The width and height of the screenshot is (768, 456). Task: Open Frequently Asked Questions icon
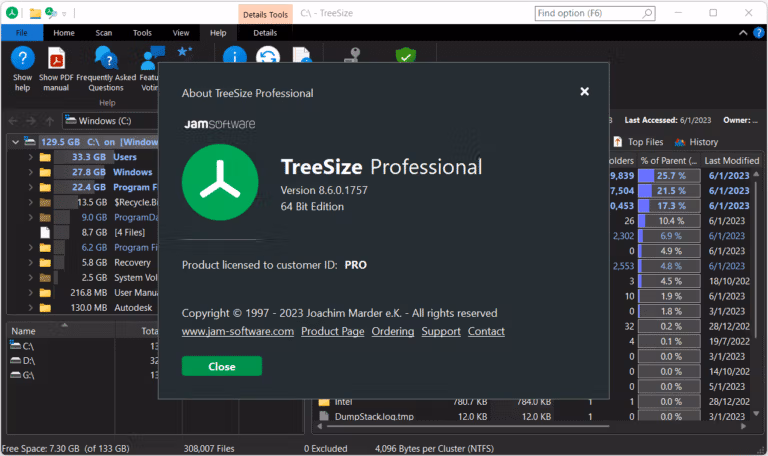point(106,58)
